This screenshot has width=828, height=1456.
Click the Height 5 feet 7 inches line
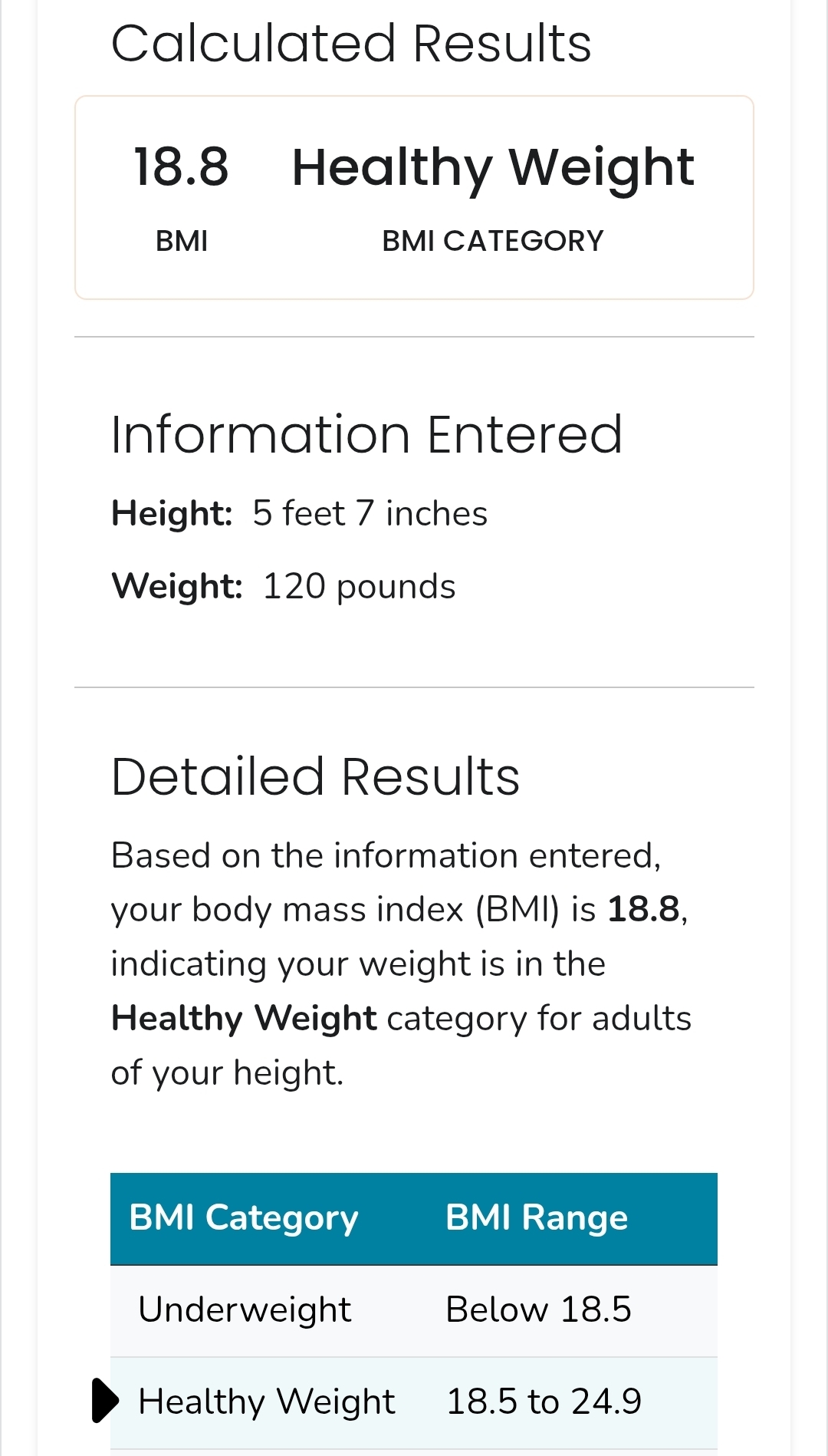click(299, 514)
